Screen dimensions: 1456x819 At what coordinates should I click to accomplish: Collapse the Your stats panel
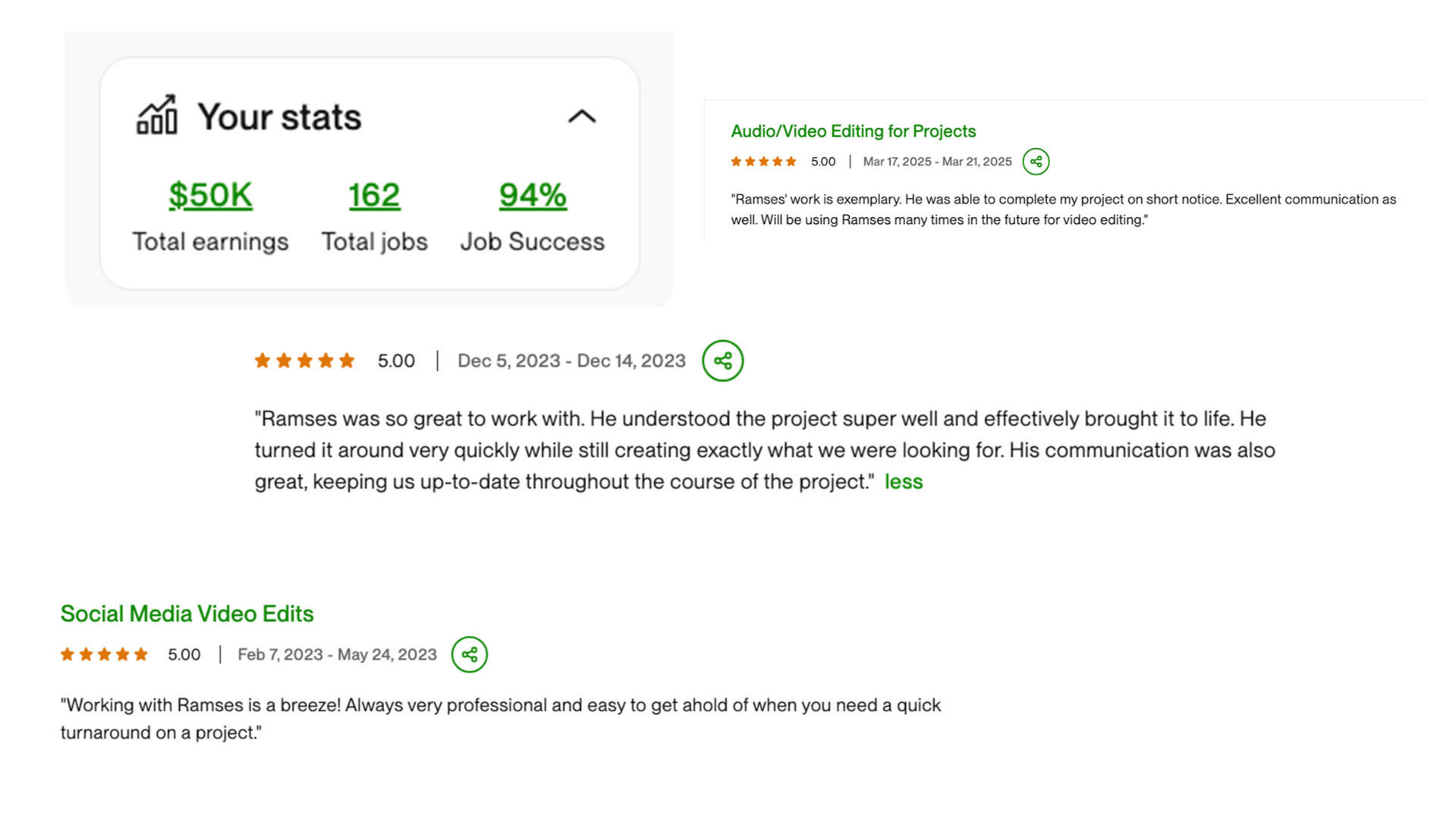tap(582, 117)
